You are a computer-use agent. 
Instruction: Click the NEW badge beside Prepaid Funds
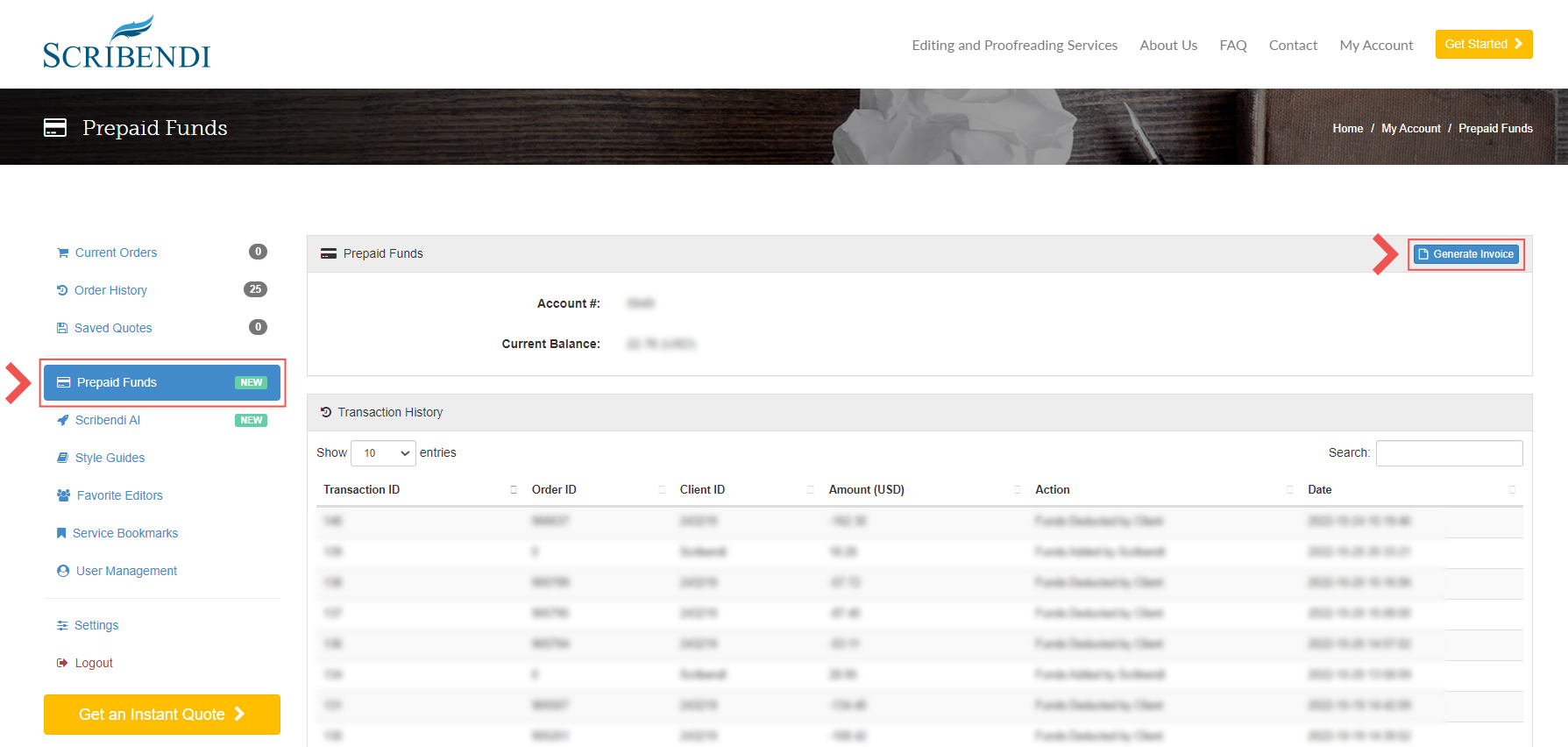[x=251, y=382]
